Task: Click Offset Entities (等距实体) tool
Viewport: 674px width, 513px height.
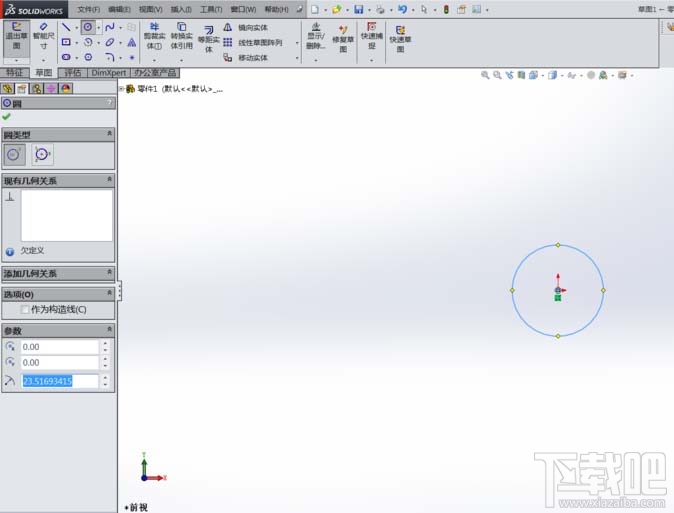Action: pos(208,39)
